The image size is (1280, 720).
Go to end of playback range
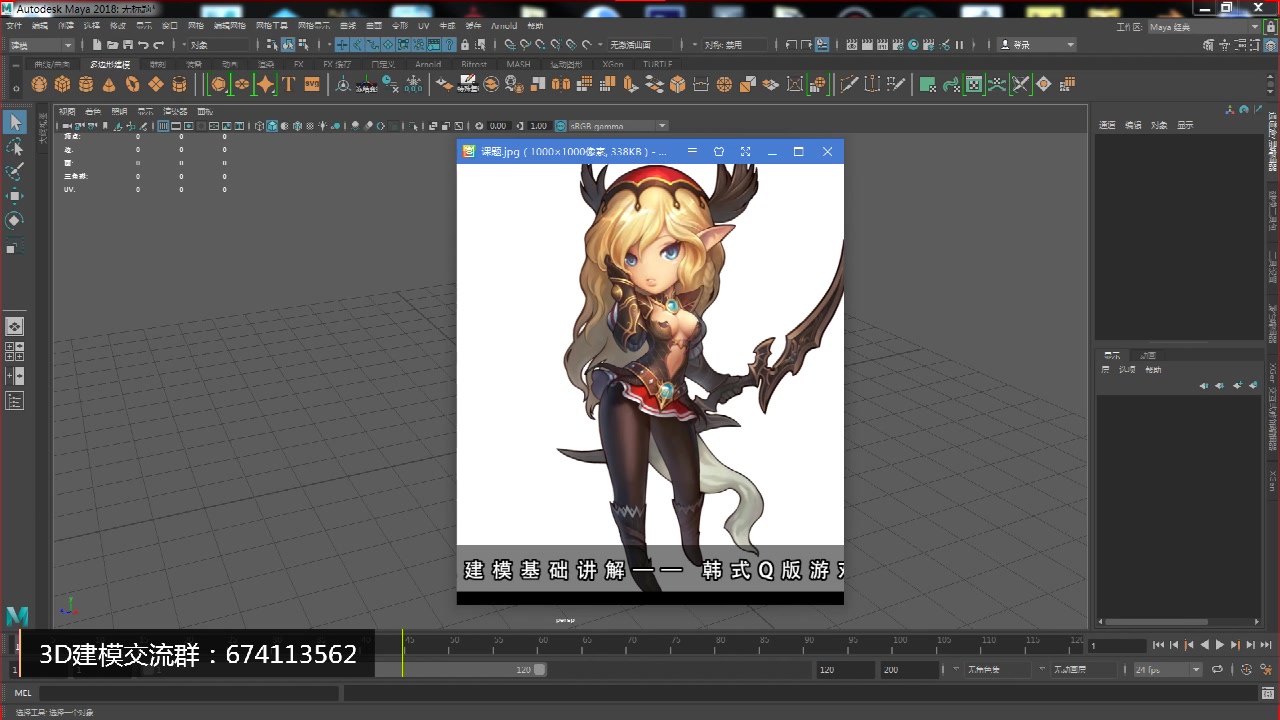[x=1266, y=646]
